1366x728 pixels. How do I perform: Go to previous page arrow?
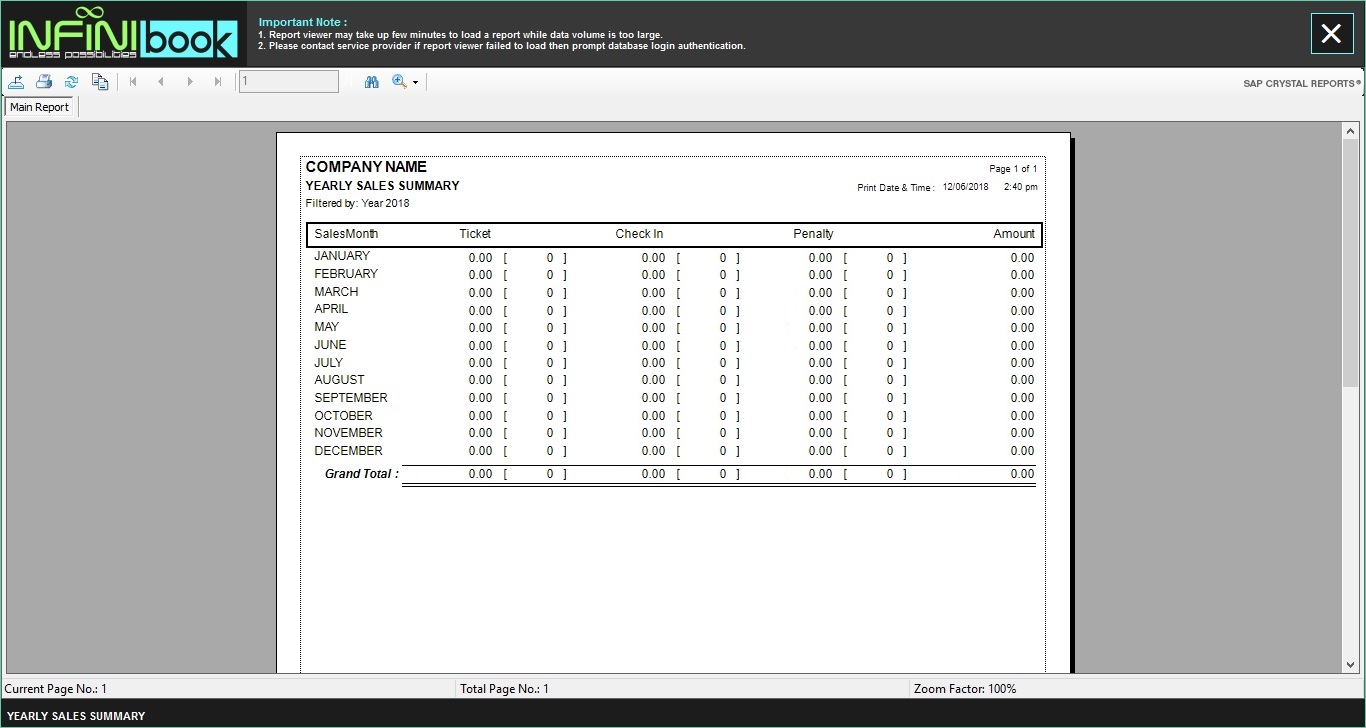tap(161, 82)
